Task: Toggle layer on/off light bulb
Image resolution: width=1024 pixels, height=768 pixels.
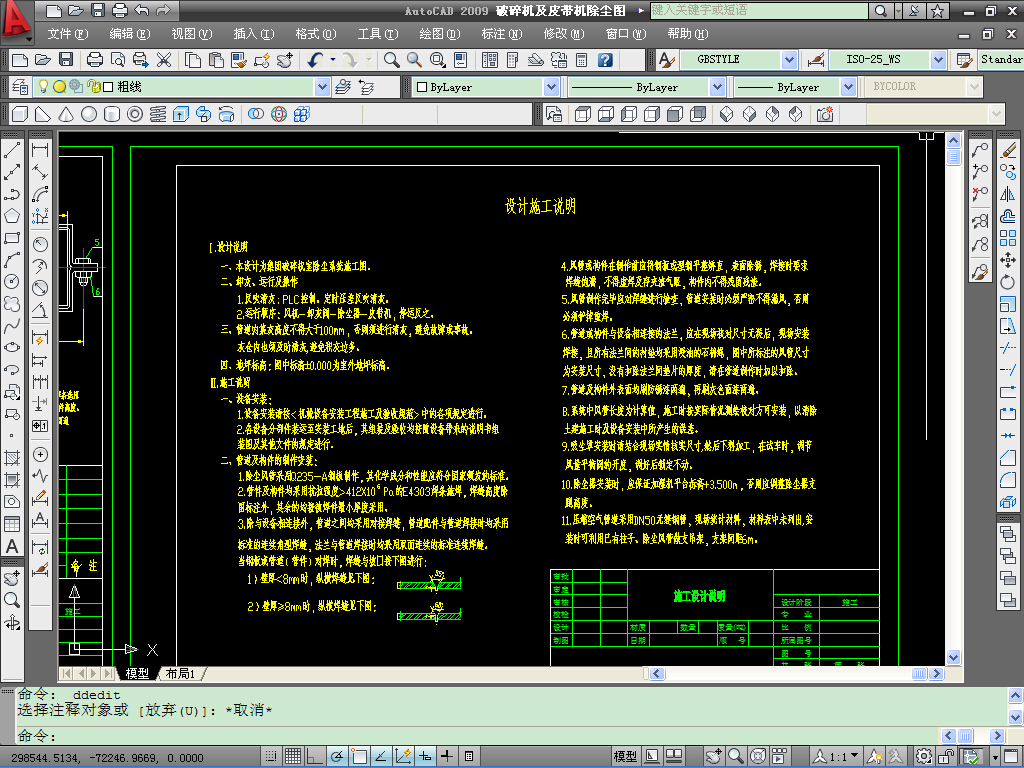Action: (x=44, y=86)
